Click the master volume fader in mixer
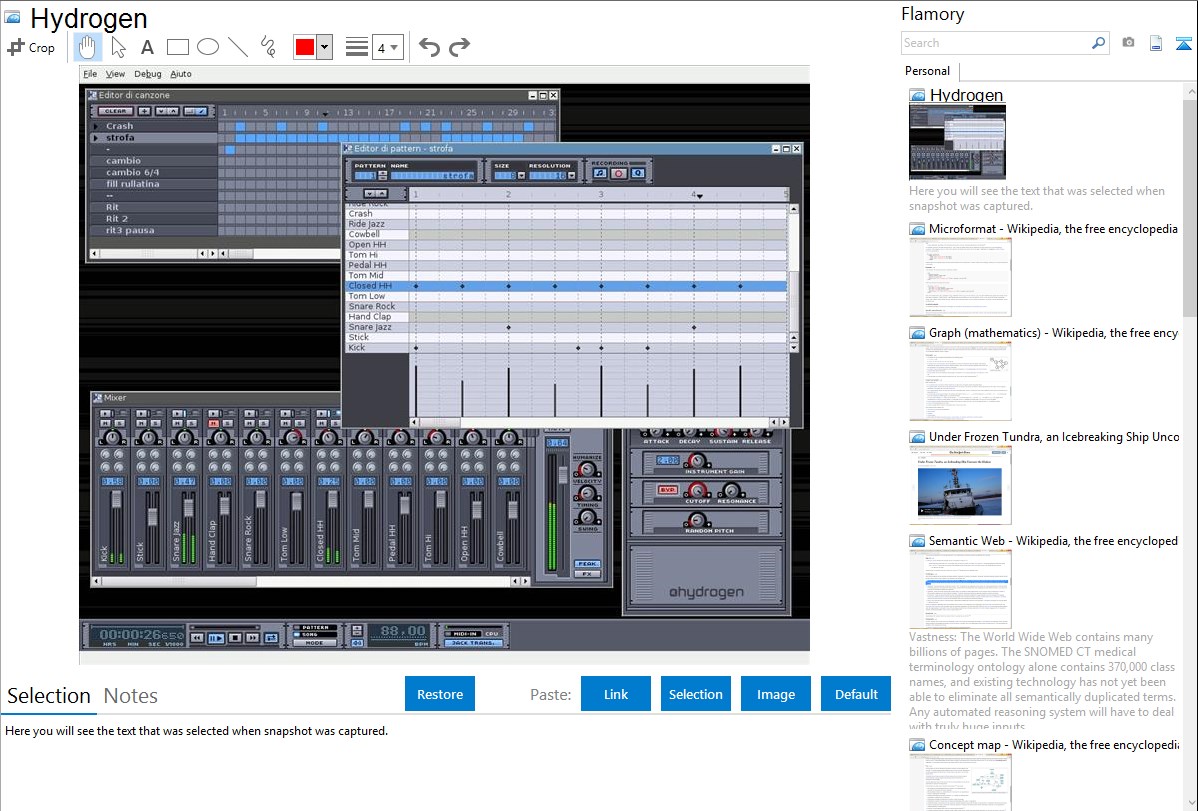Image resolution: width=1198 pixels, height=811 pixels. click(563, 474)
